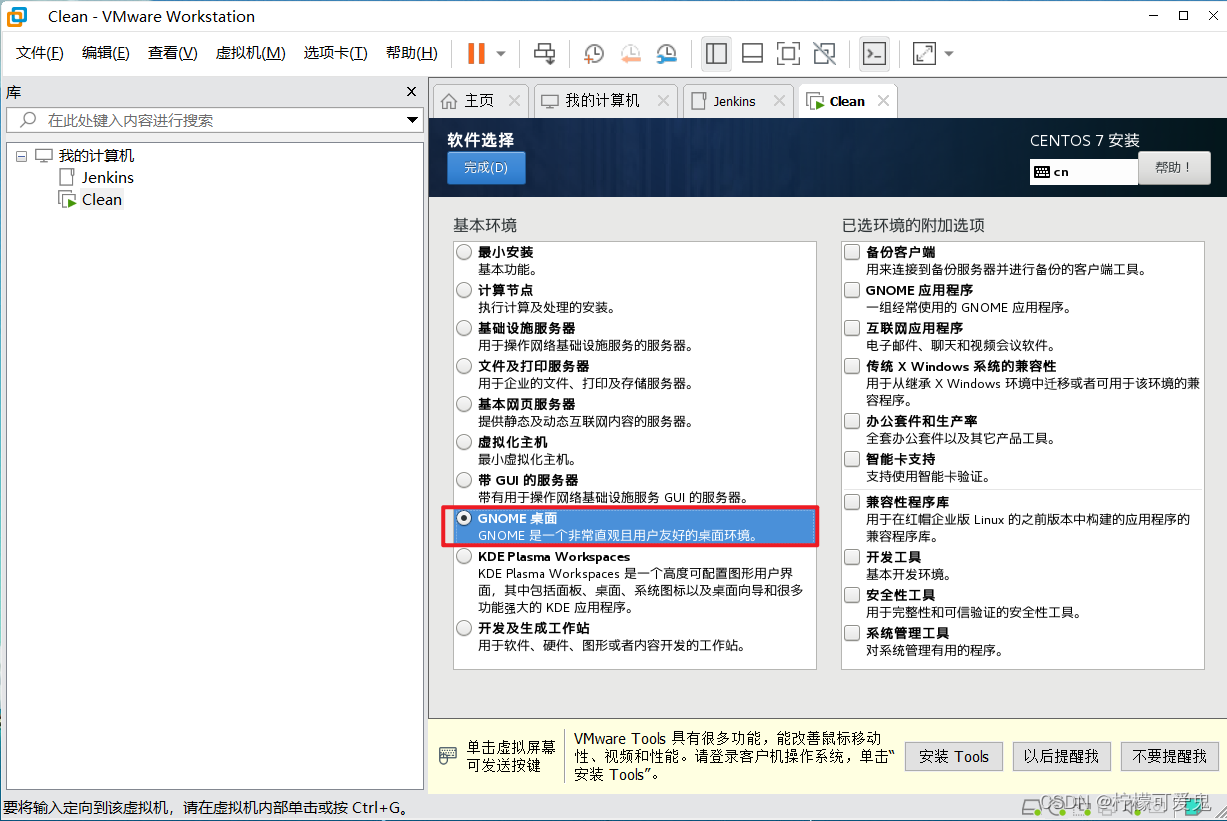
Task: Select the 基本网页服务器 radio button
Action: coord(464,404)
